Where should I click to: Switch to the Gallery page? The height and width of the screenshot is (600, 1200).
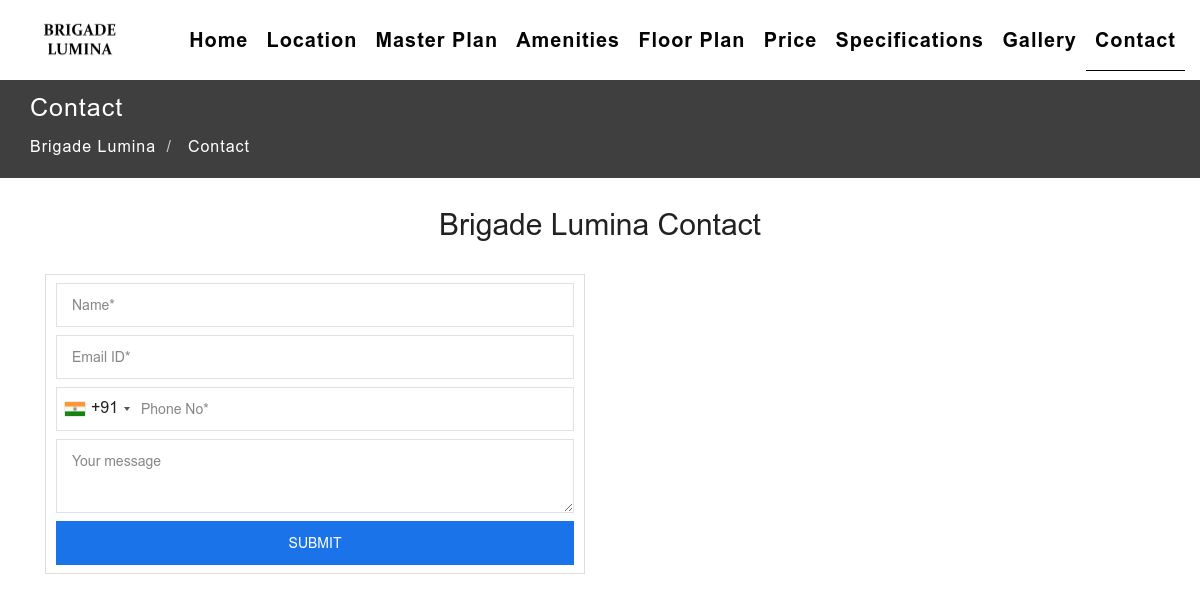[x=1039, y=40]
